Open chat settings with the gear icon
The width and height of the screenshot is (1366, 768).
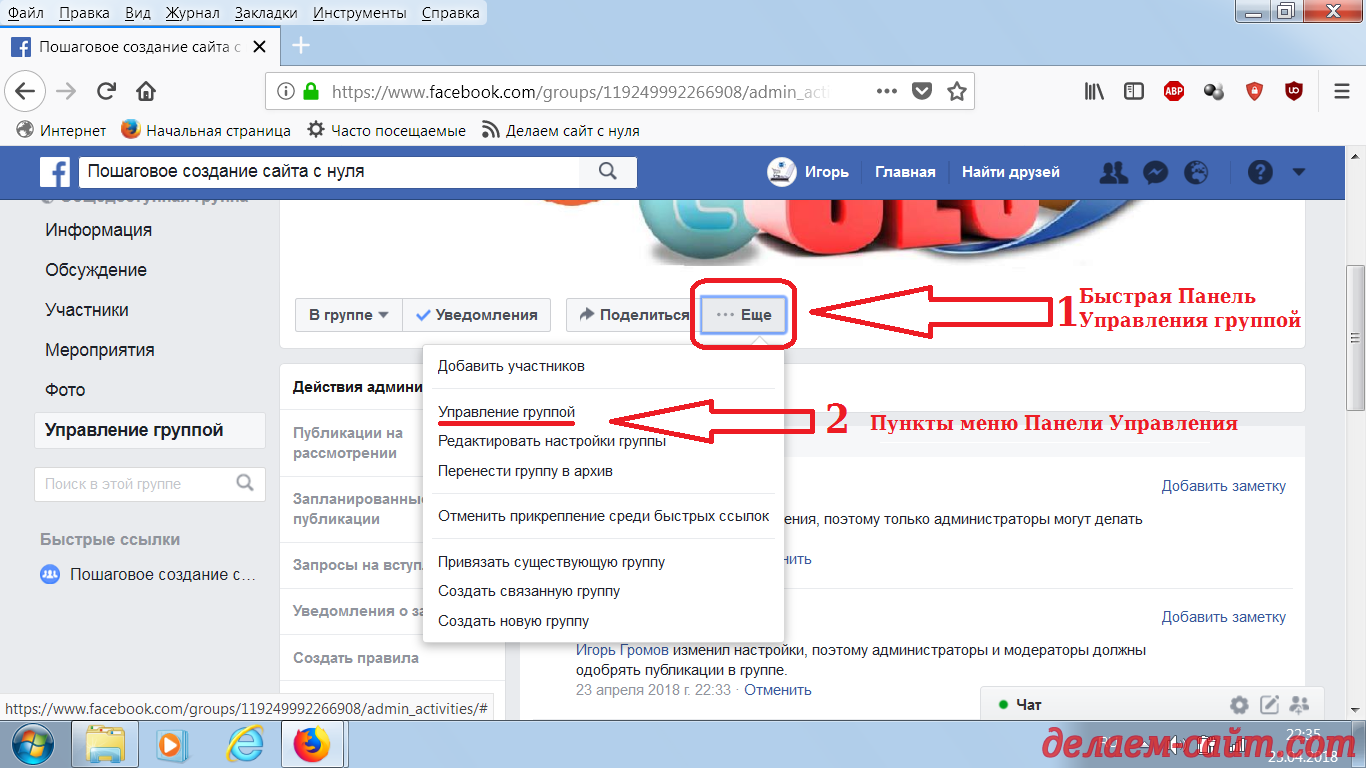point(1238,704)
